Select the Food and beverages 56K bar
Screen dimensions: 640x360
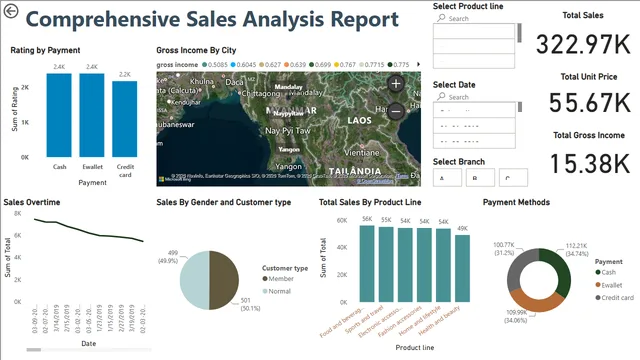click(x=367, y=264)
